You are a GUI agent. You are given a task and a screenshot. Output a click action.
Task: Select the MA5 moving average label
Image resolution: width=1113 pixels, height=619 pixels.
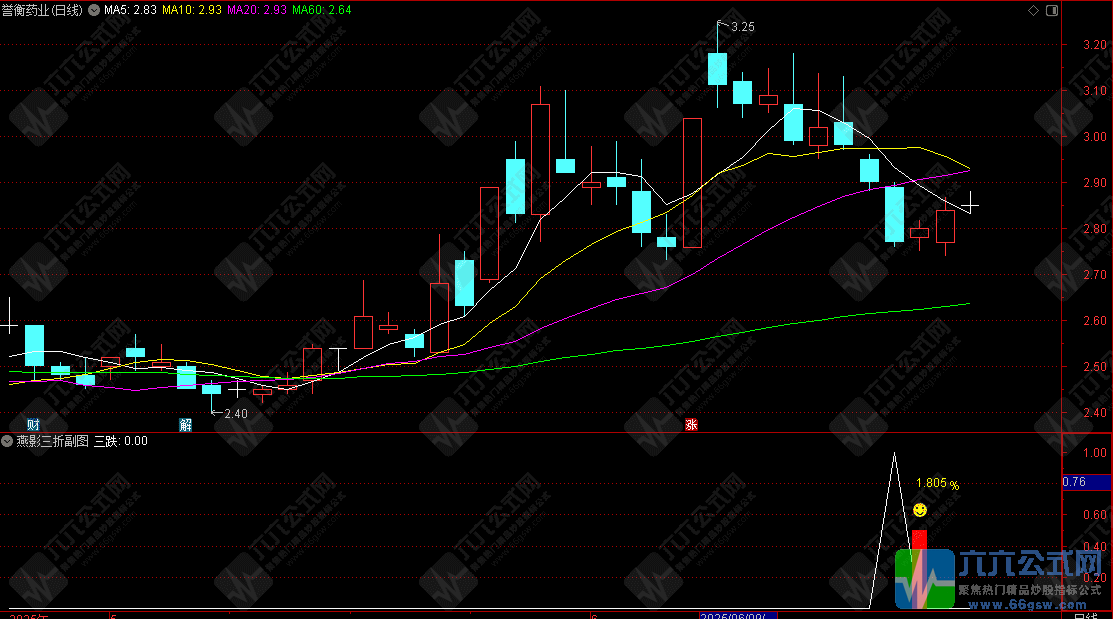(131, 10)
